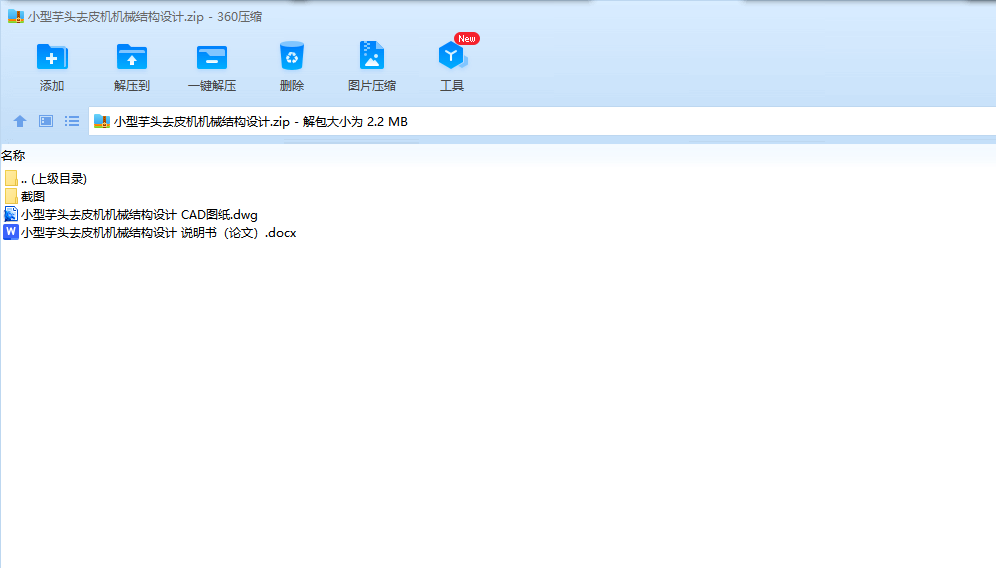996x568 pixels.
Task: Click the window title text 小型芋头去皮机机械结构设计.zip
Action: tap(116, 17)
